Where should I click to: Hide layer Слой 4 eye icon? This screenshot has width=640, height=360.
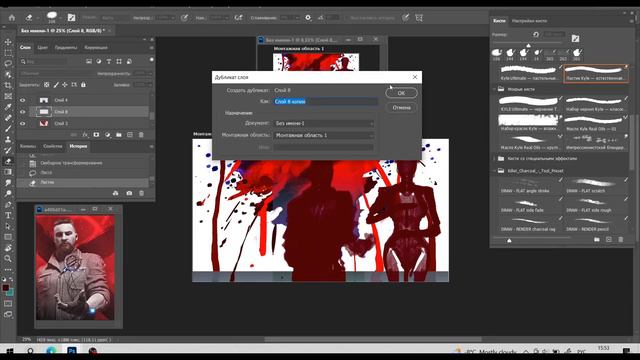pyautogui.click(x=23, y=100)
